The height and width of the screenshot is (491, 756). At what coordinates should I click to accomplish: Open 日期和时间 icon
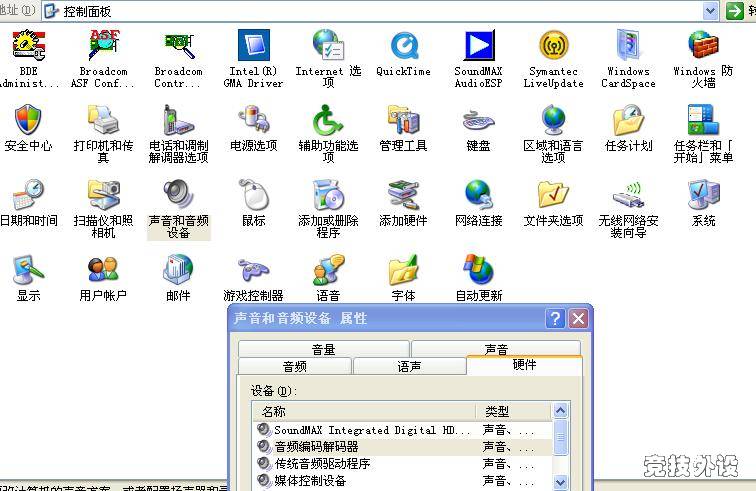tap(29, 194)
